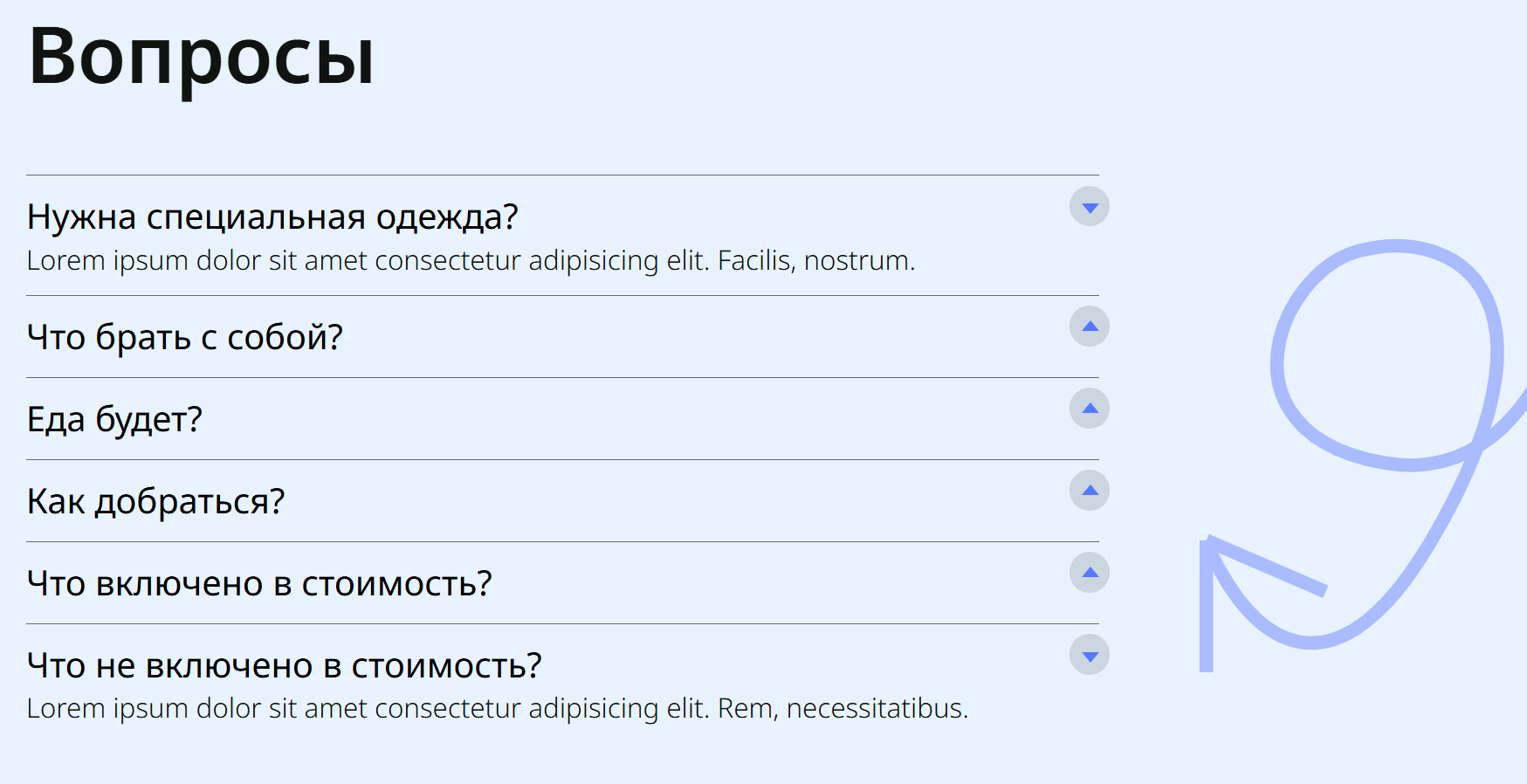This screenshot has height=784, width=1527.
Task: Click the question title "Нужна специальная одежда?"
Action: click(272, 217)
